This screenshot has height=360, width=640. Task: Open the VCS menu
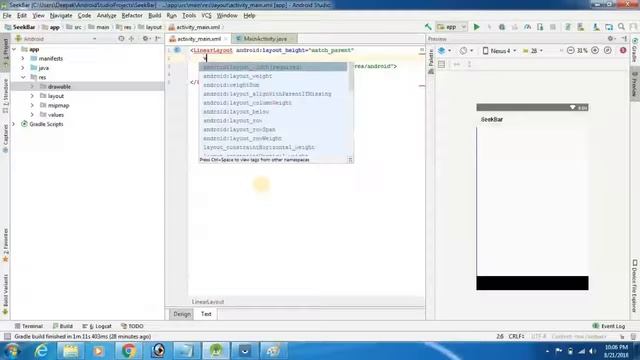pyautogui.click(x=207, y=16)
